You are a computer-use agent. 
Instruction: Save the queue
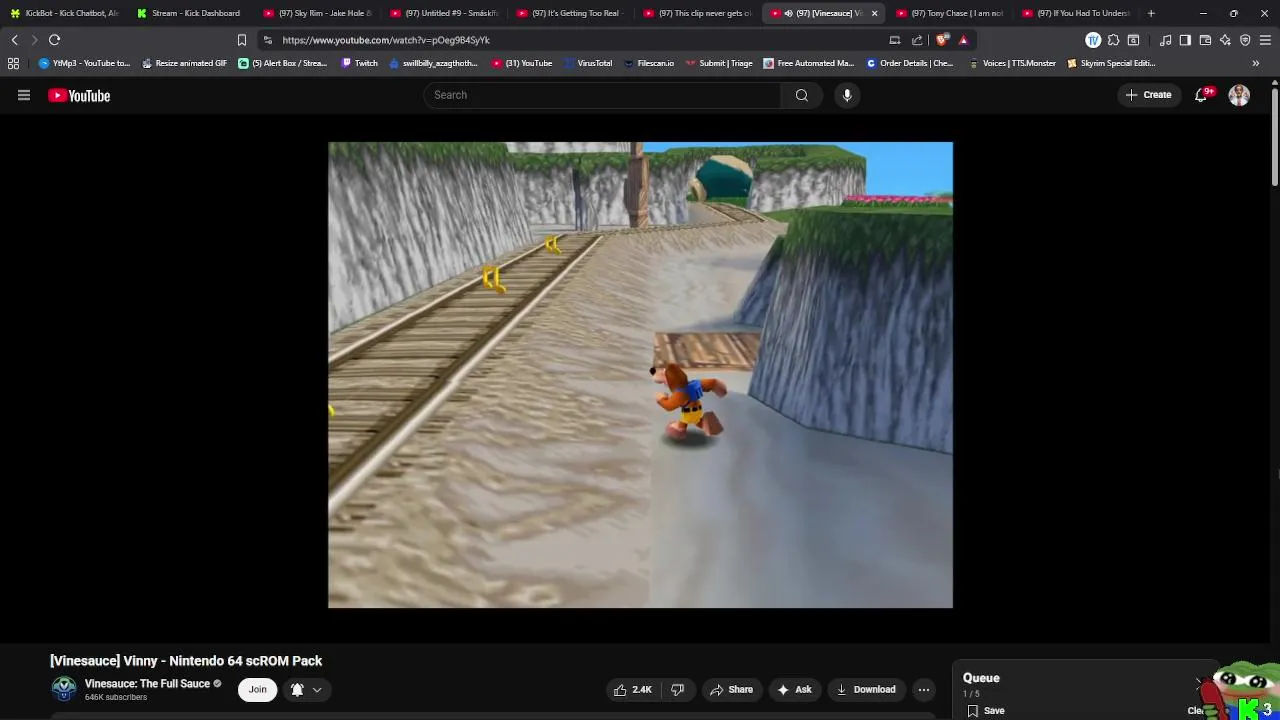tap(986, 711)
